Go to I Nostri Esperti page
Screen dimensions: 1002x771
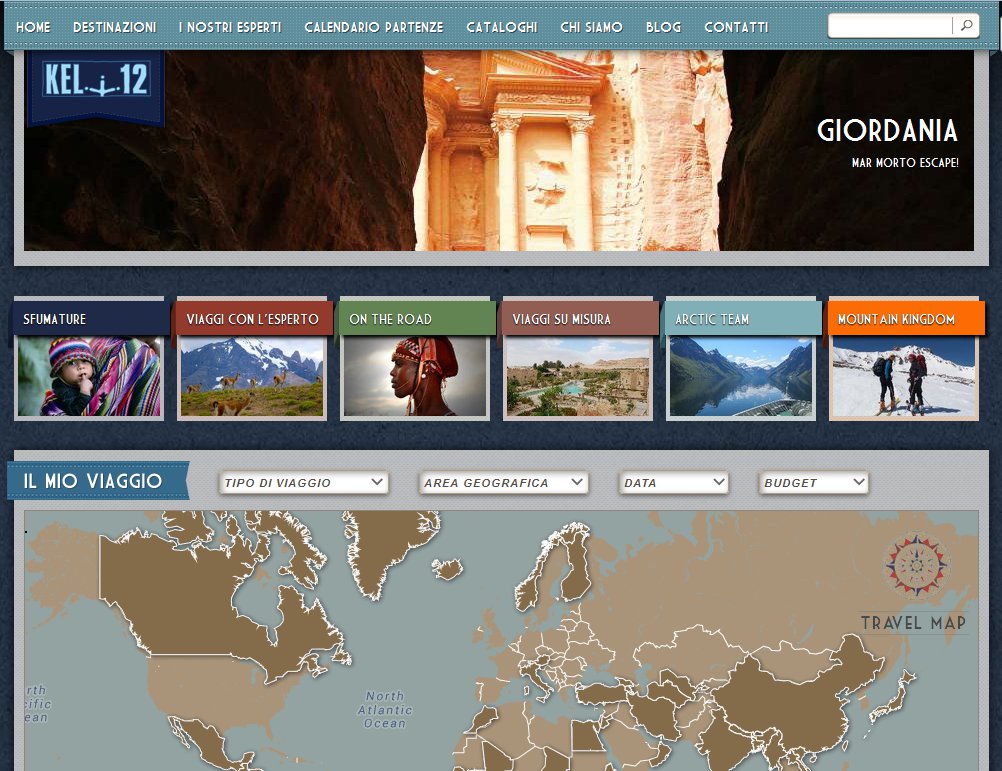pyautogui.click(x=230, y=27)
